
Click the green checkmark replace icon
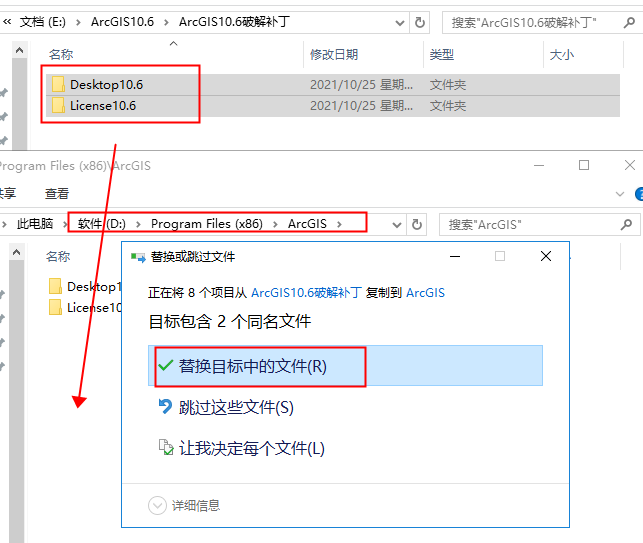(165, 365)
